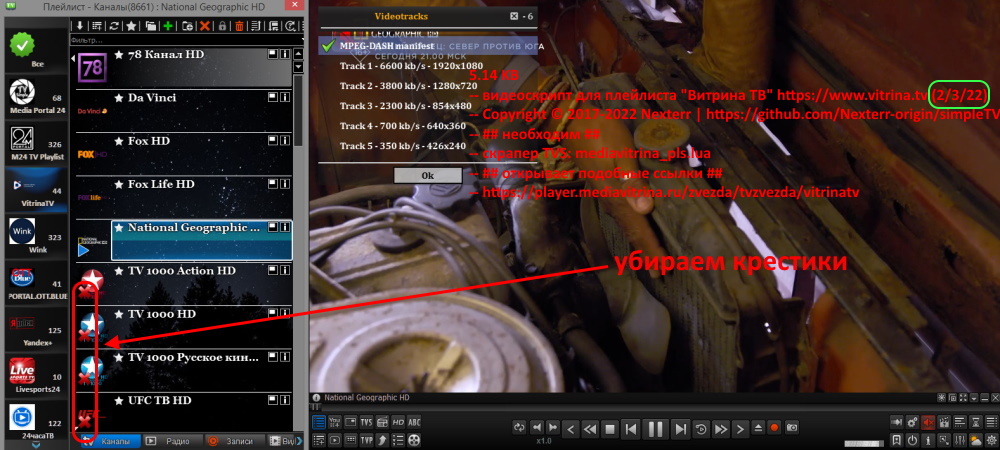Skip to the next channel button
This screenshot has height=450, width=1000.
tap(680, 429)
